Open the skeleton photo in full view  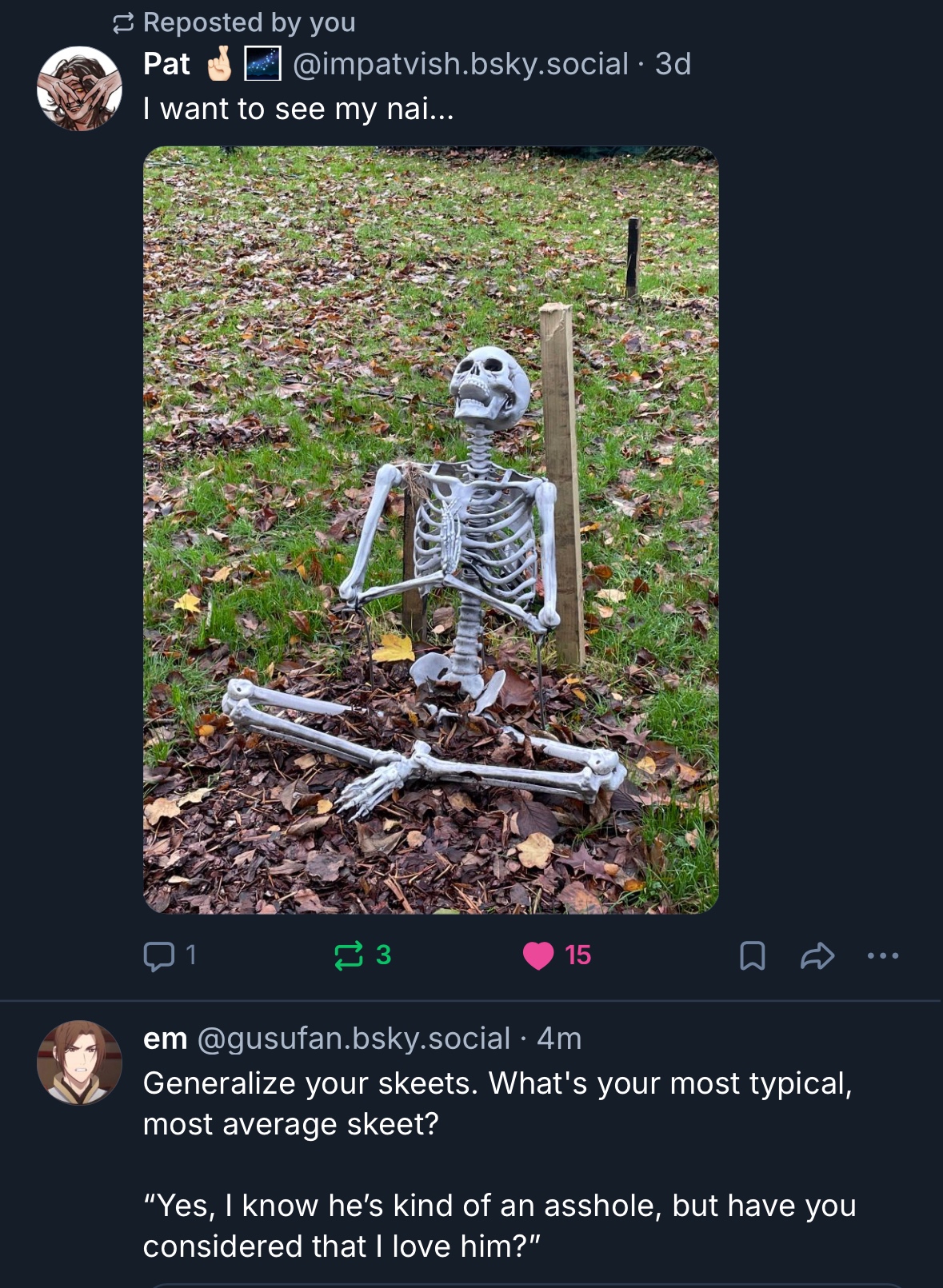(430, 529)
